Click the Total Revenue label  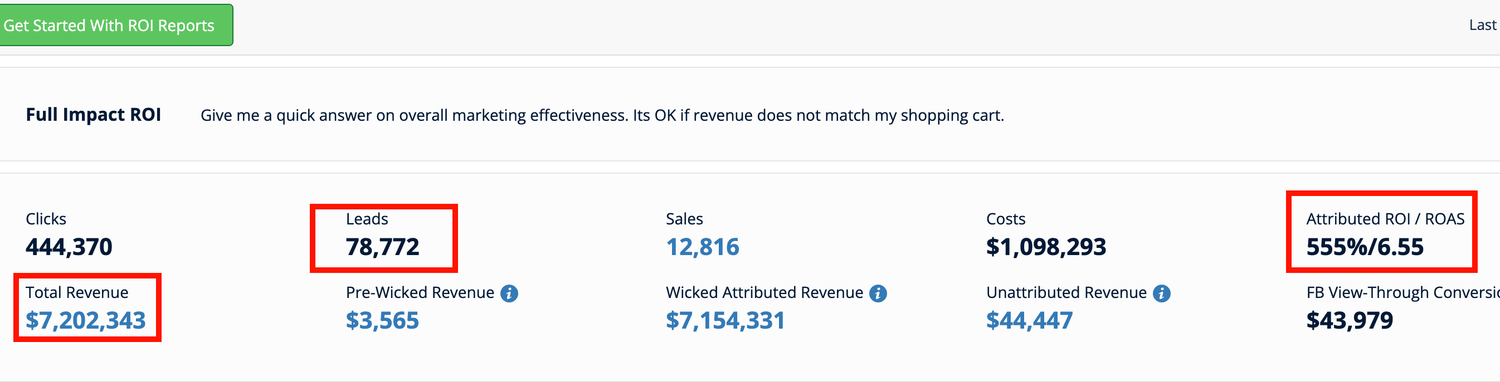pos(77,293)
